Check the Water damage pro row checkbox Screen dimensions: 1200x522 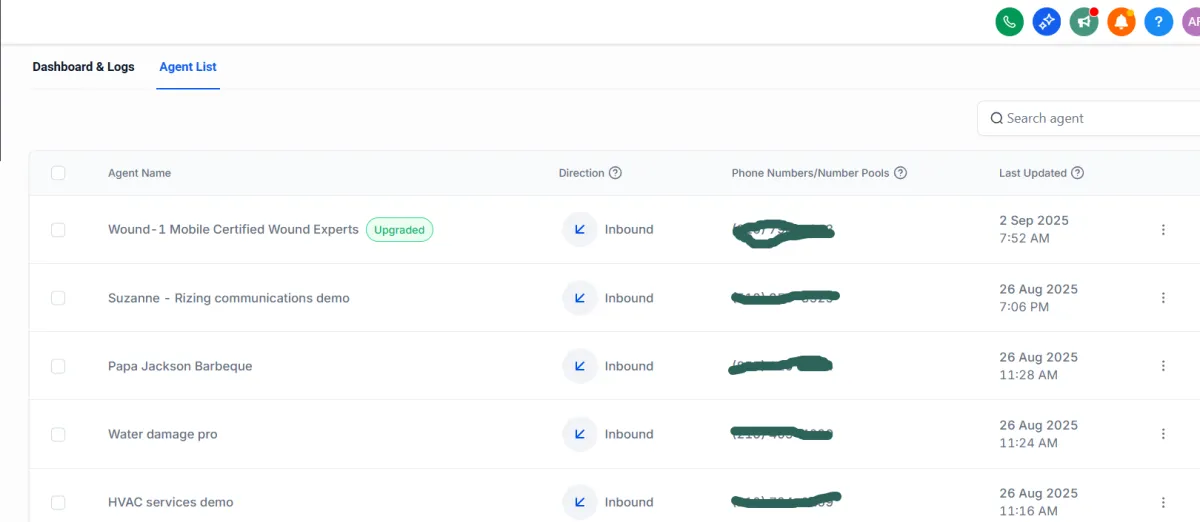coord(58,434)
